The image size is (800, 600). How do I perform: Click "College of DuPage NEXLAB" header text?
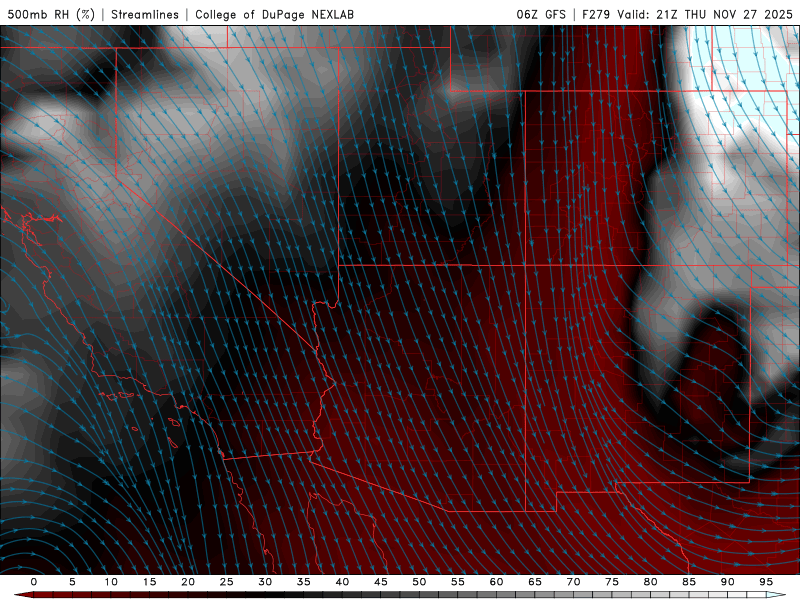pos(274,14)
